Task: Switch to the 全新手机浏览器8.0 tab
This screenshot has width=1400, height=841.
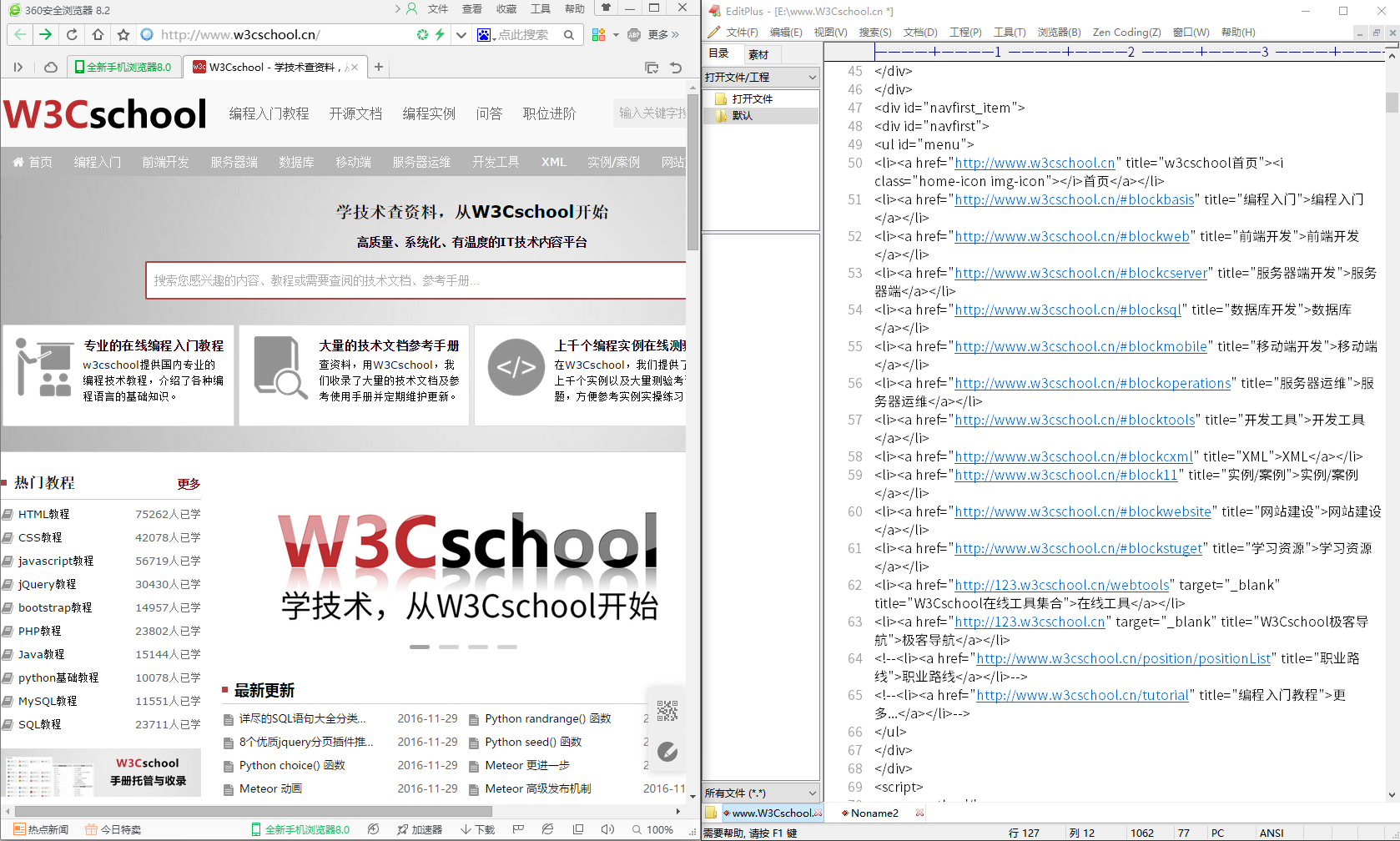Action: click(x=123, y=67)
